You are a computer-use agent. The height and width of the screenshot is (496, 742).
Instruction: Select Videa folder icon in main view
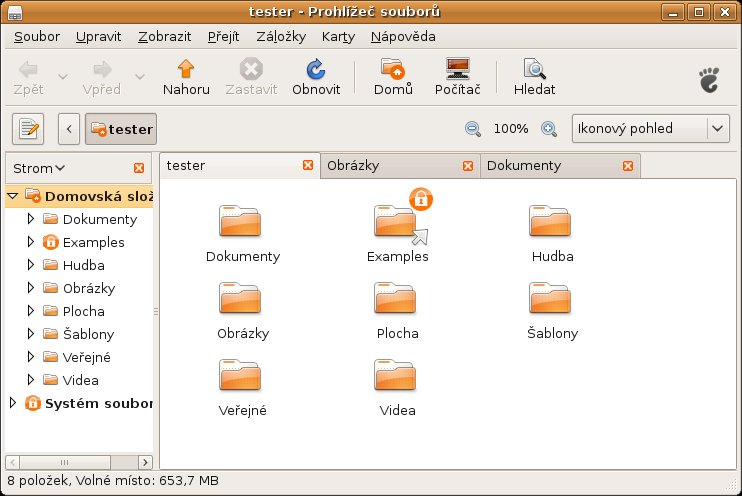(395, 375)
